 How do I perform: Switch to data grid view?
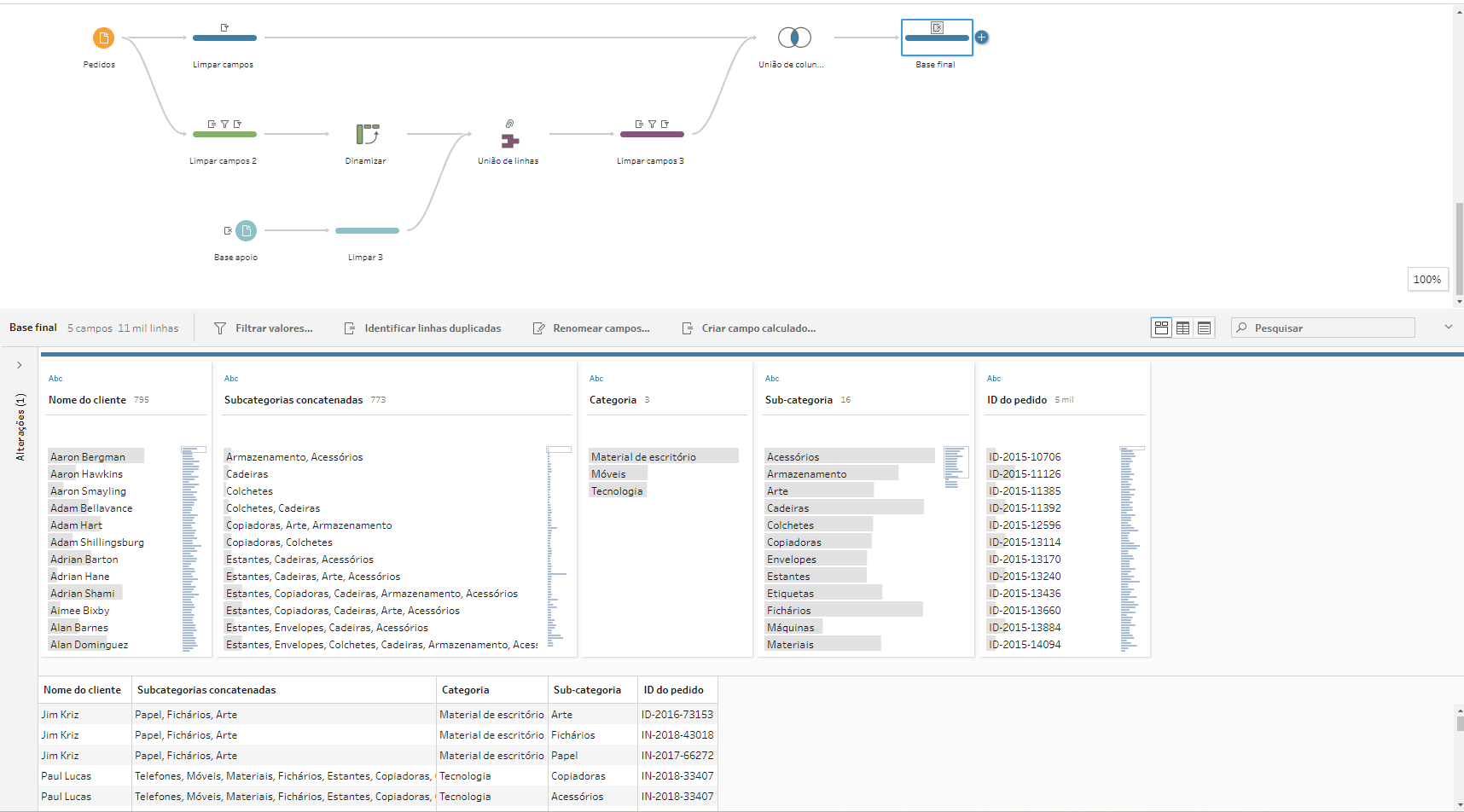1182,328
